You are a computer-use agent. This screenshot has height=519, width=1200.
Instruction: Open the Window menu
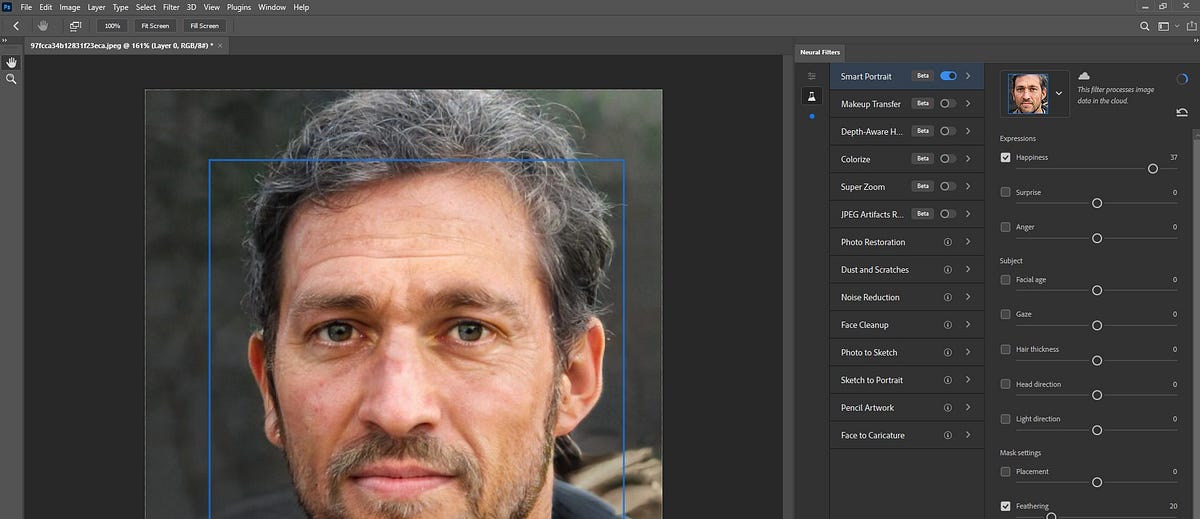click(x=272, y=7)
